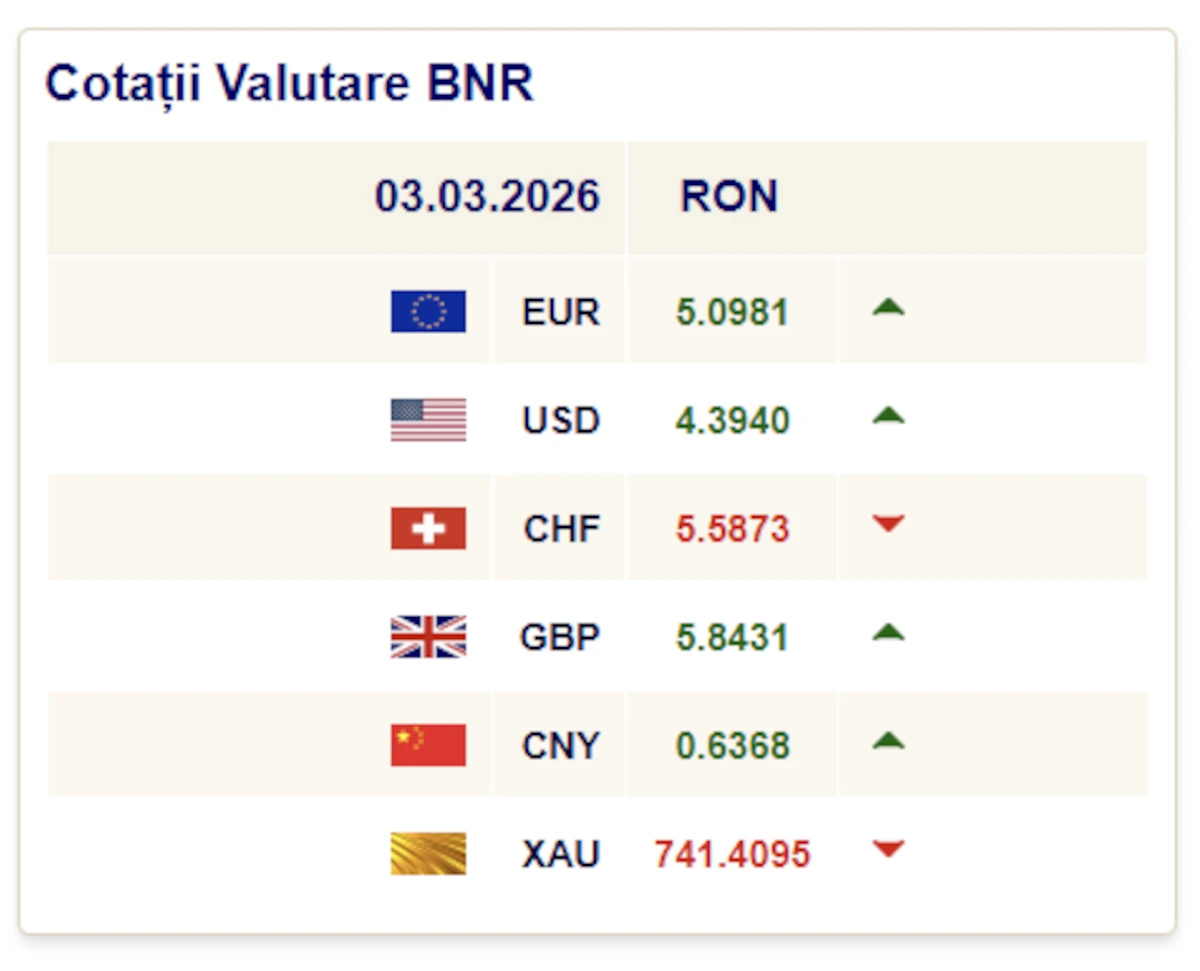Image resolution: width=1200 pixels, height=971 pixels.
Task: Click the gold bar XAU icon
Action: [428, 854]
